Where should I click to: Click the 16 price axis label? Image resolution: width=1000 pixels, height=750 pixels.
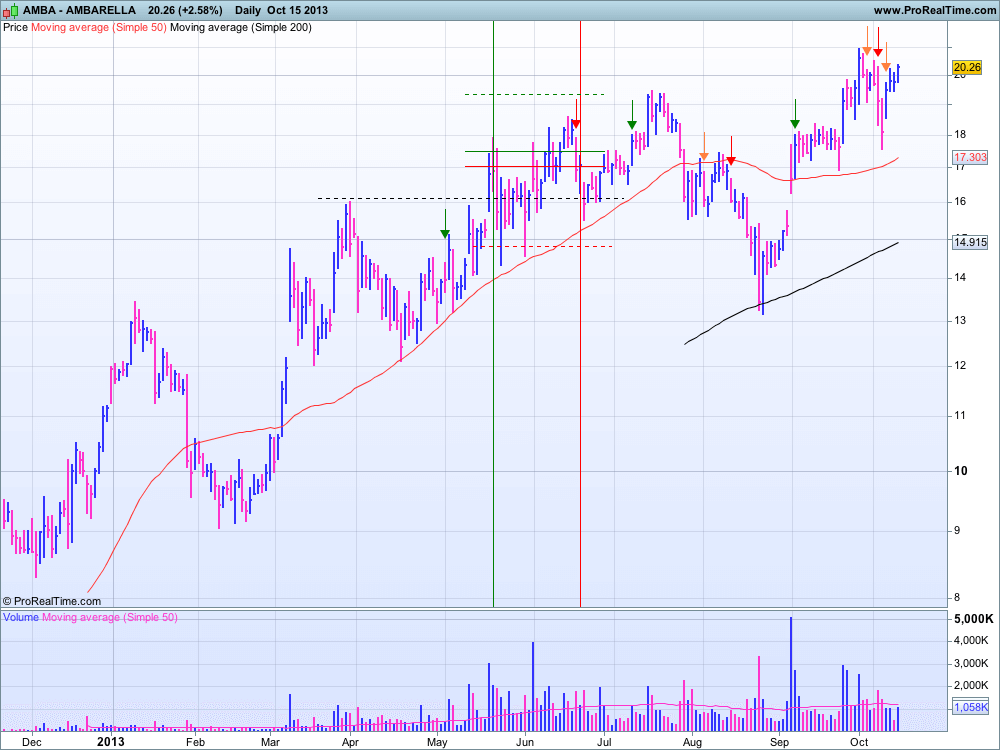point(960,202)
